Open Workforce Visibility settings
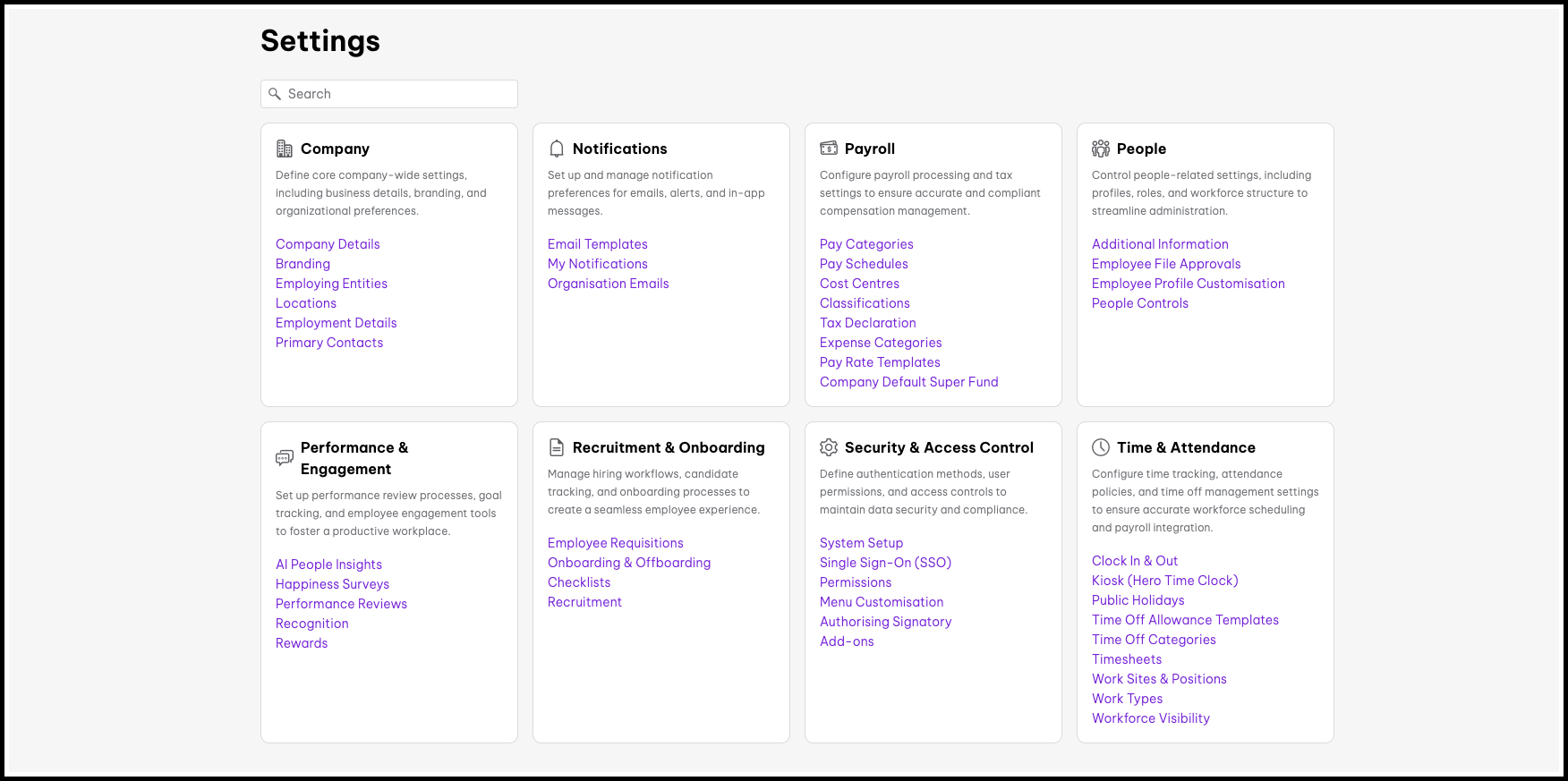 1150,718
